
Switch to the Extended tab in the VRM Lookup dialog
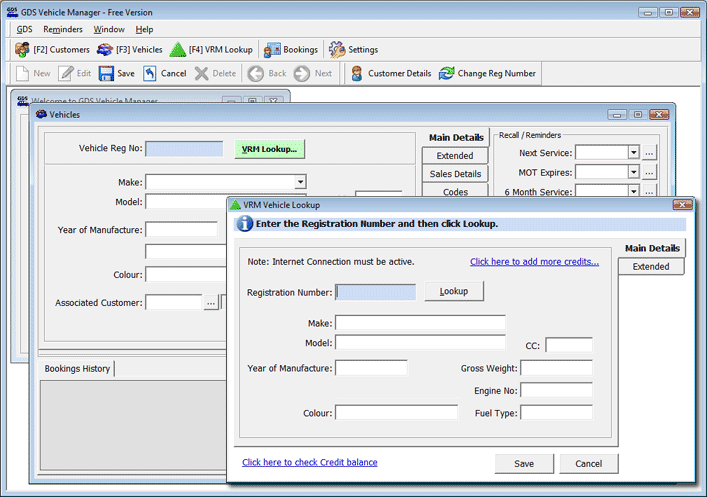651,267
